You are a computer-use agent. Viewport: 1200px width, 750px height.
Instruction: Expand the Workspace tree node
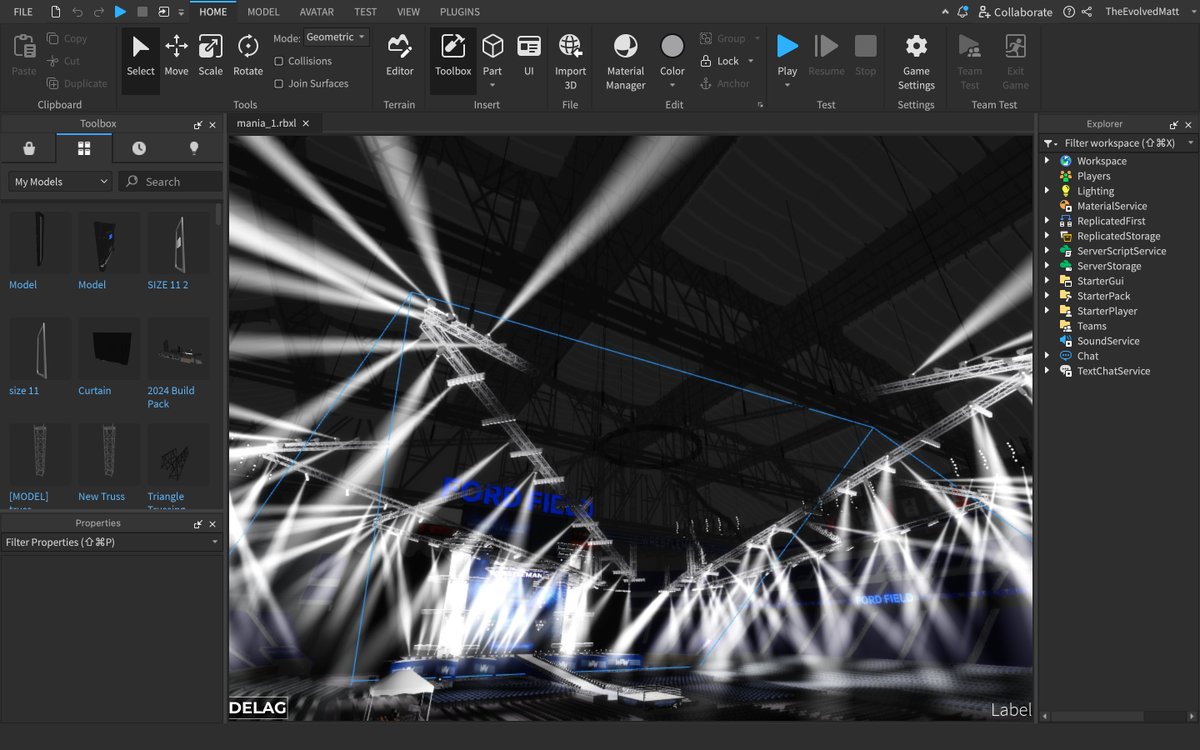(x=1047, y=161)
